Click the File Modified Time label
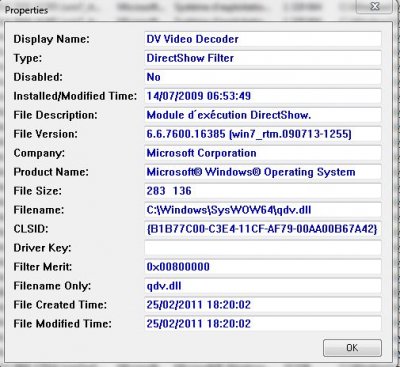This screenshot has height=367, width=400. coord(62,324)
